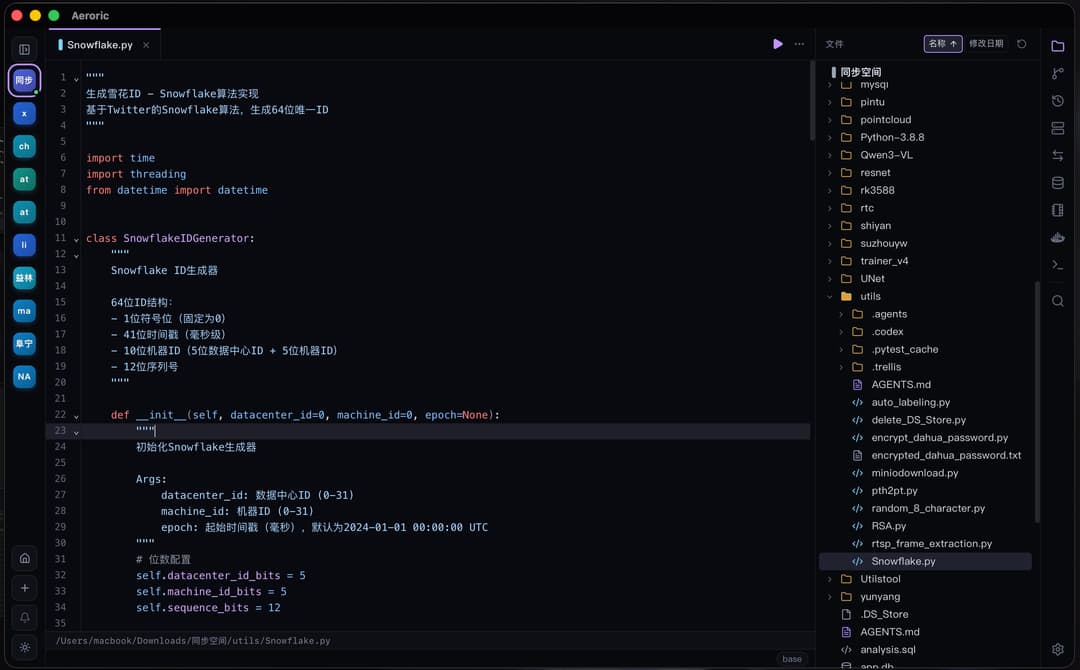Open the Python-3.8.8 folder
Viewport: 1080px width, 670px height.
[x=926, y=137]
